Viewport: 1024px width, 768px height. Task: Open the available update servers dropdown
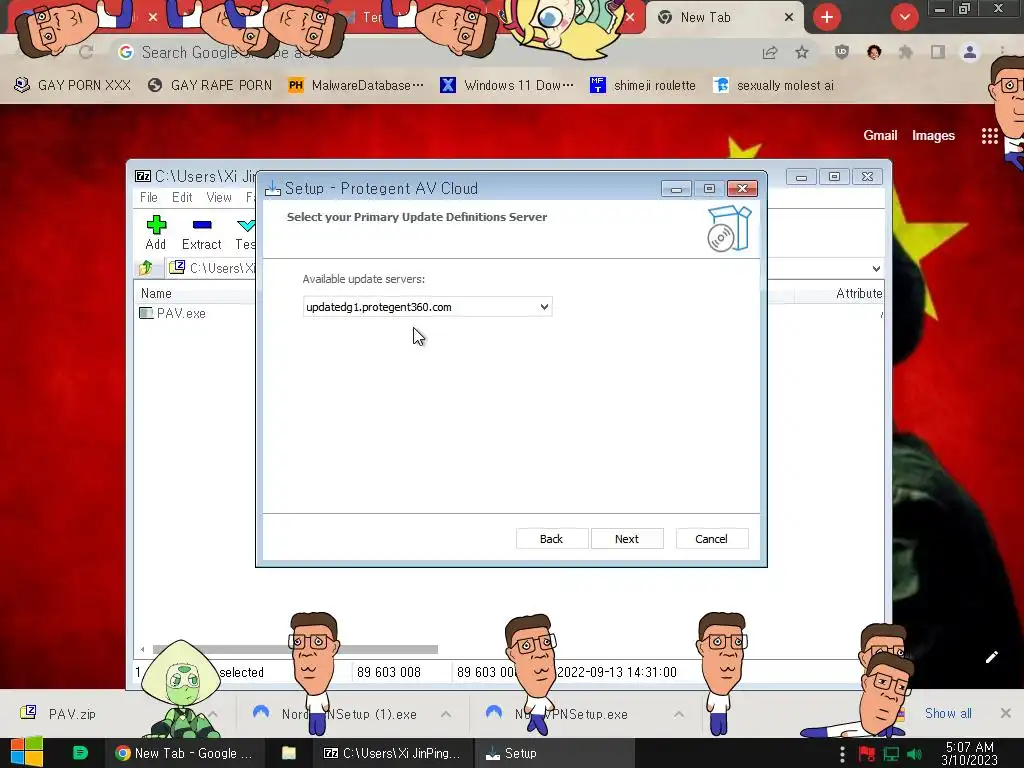click(x=428, y=307)
